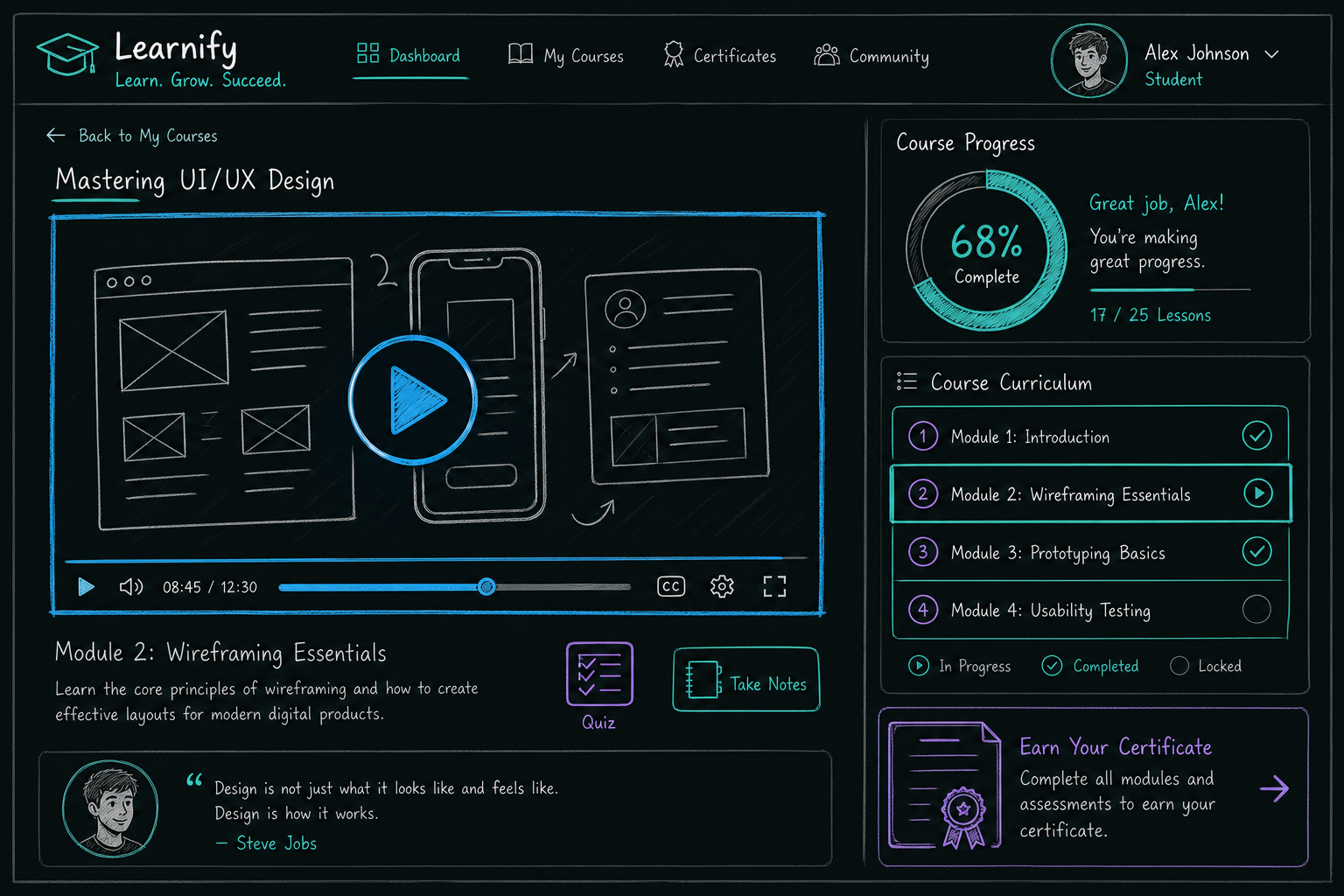Open the Quiz checklist icon

(599, 674)
